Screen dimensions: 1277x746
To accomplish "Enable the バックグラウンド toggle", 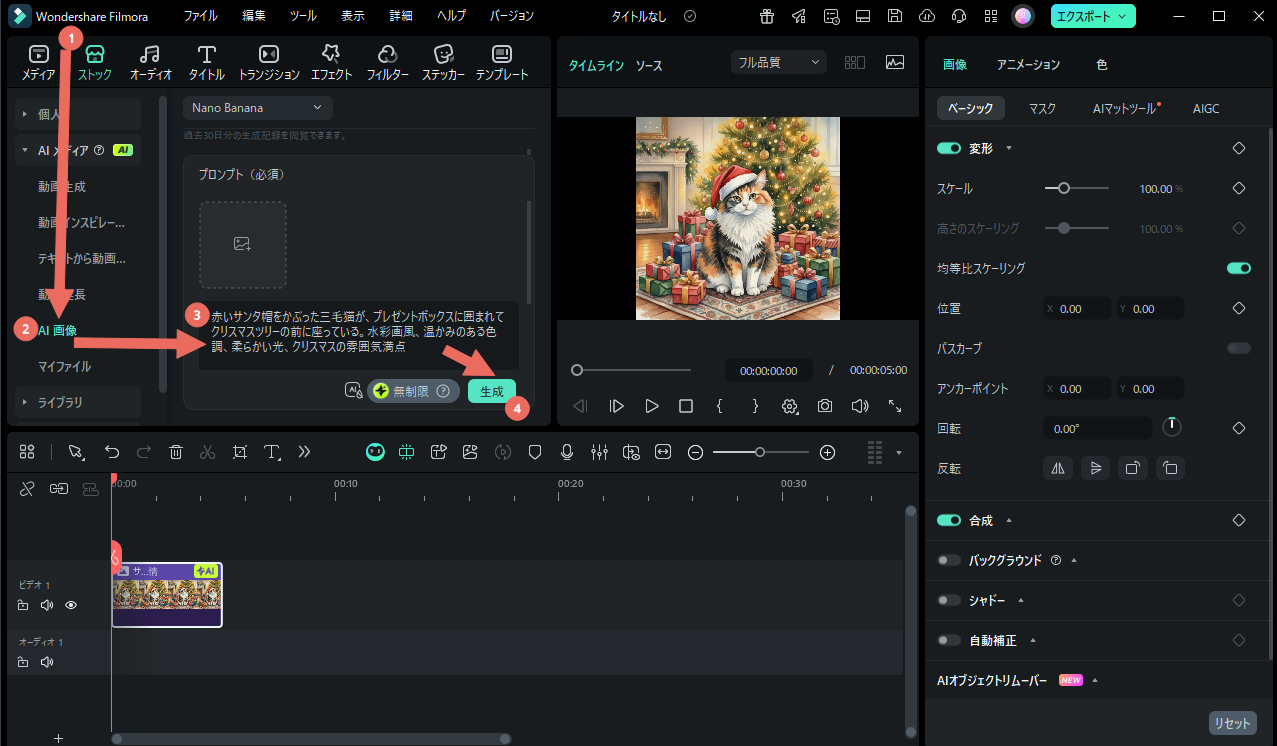I will (x=948, y=560).
